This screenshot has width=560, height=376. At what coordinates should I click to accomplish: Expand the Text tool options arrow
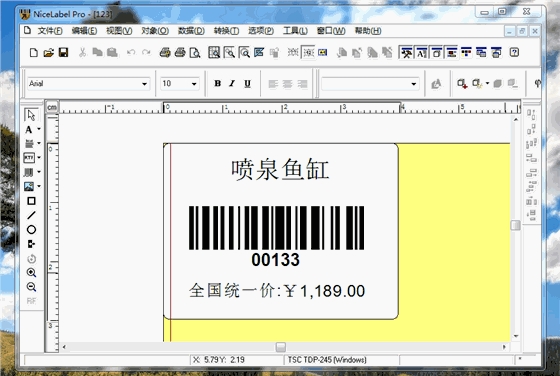click(39, 130)
